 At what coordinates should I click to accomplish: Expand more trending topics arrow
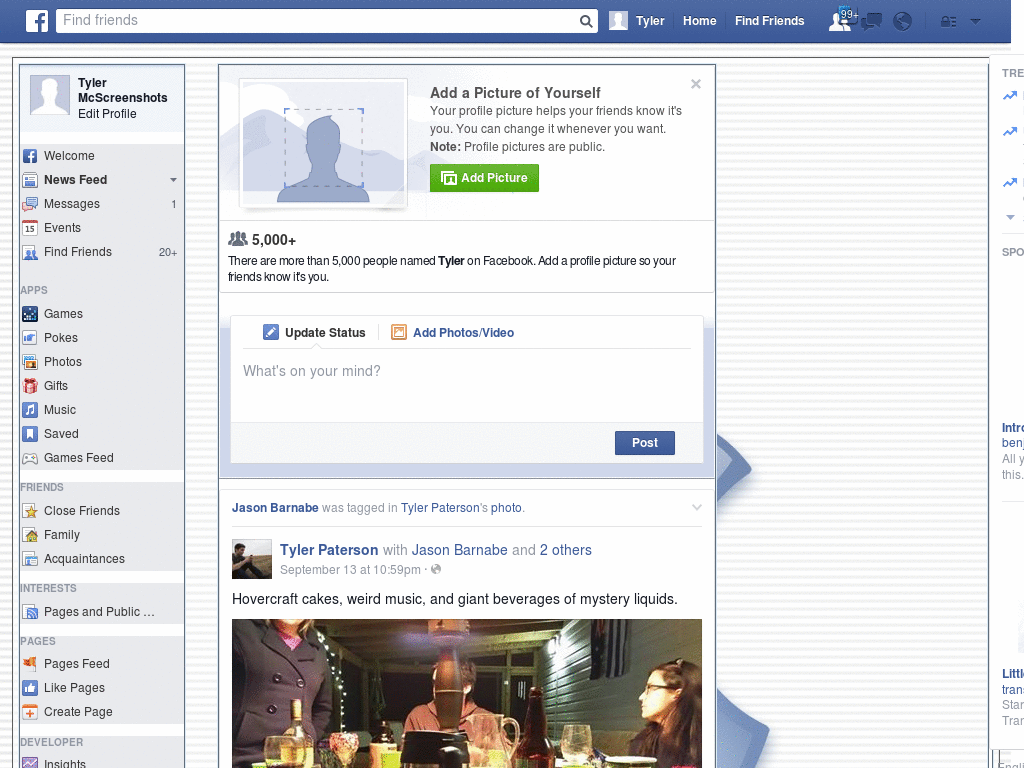click(x=1010, y=217)
